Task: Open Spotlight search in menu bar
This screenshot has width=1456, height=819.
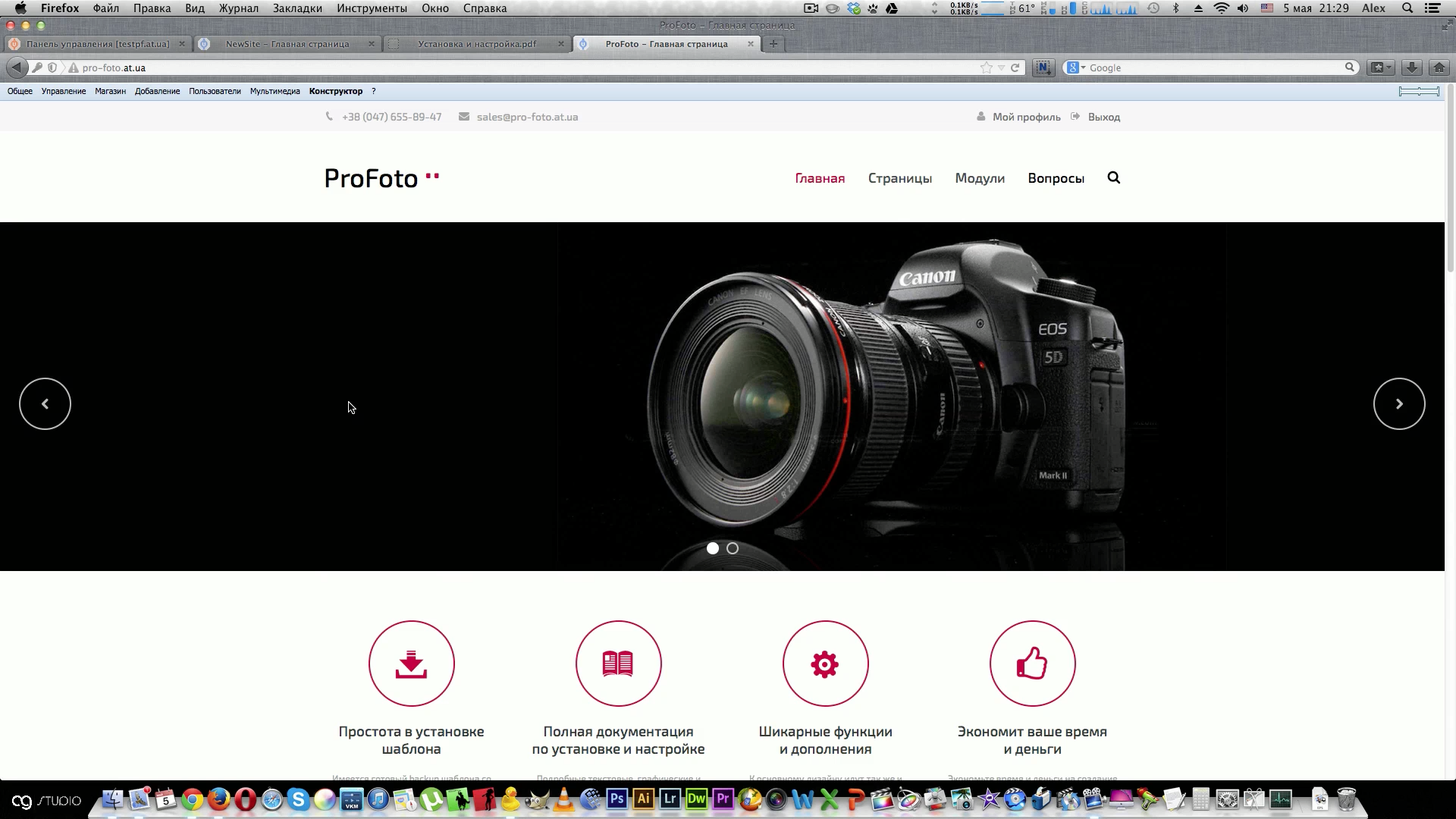Action: 1407,8
